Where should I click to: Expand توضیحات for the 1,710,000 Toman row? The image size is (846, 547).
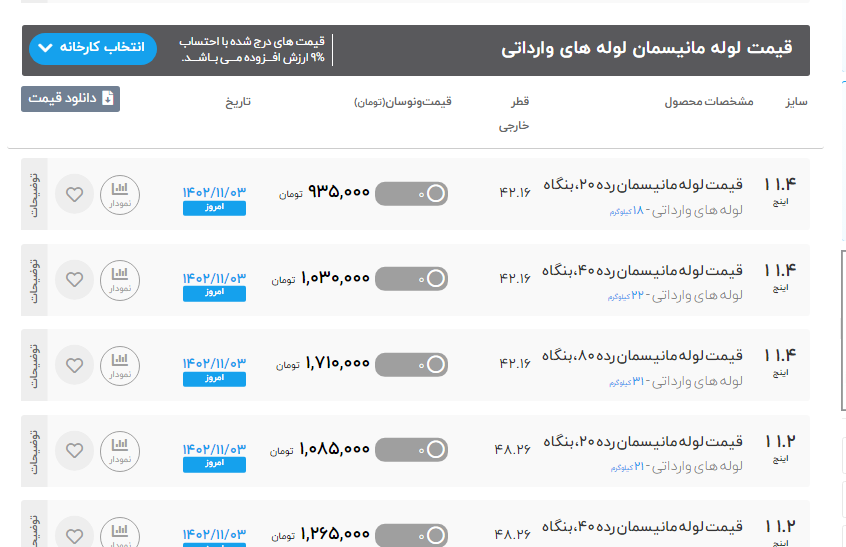(34, 364)
